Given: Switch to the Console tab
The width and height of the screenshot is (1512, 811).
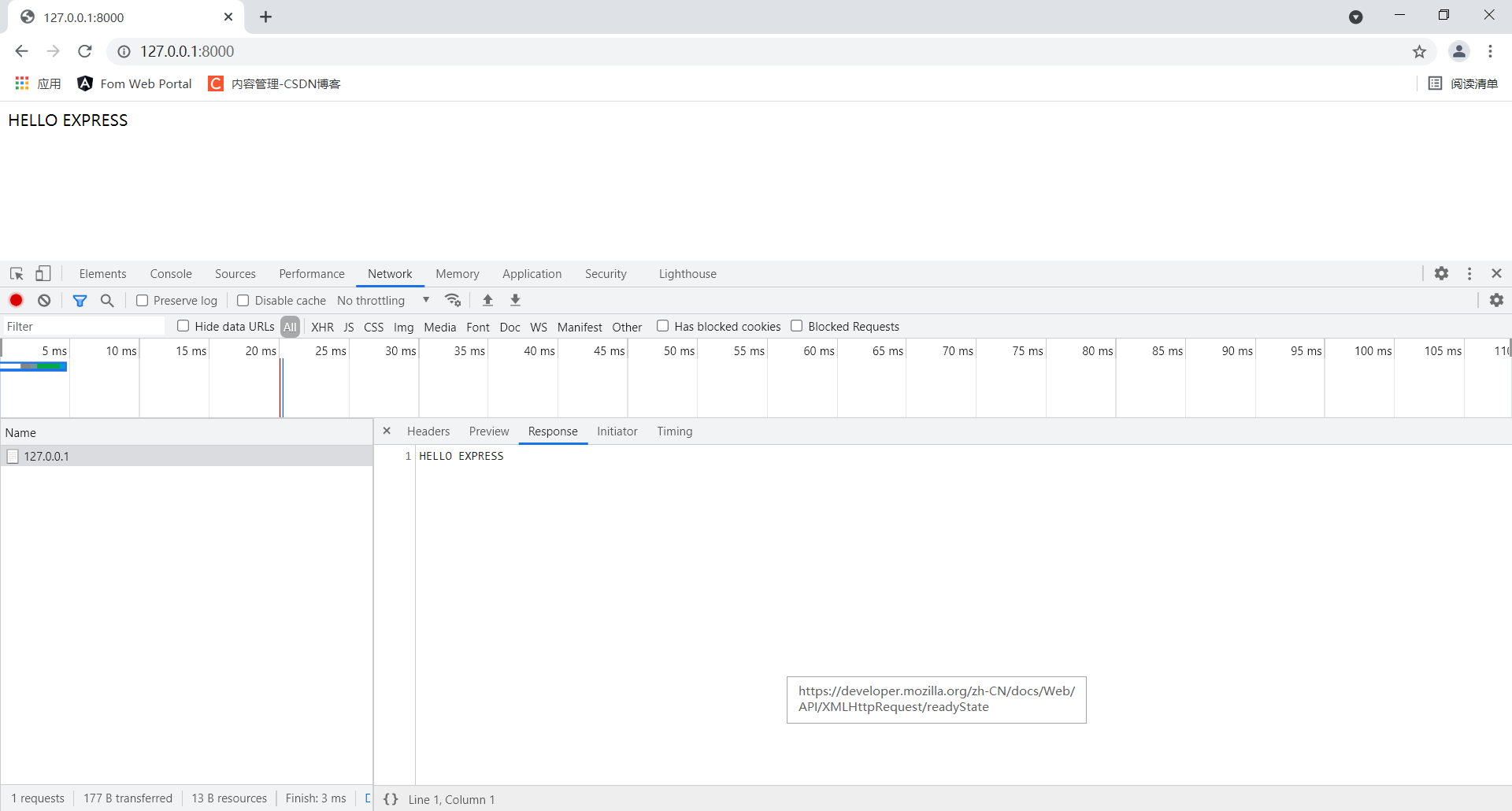Looking at the screenshot, I should pyautogui.click(x=171, y=274).
